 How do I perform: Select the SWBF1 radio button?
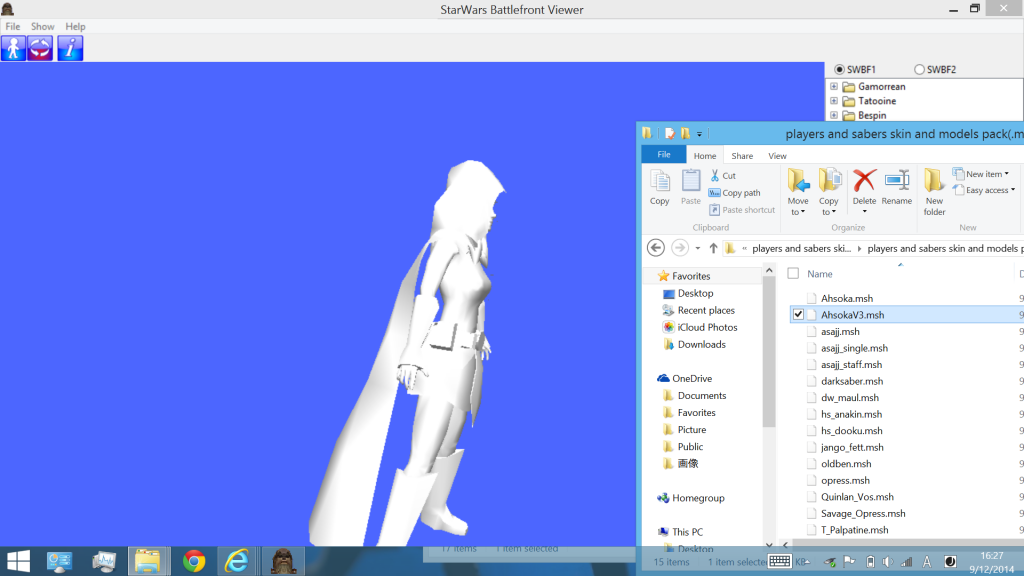[x=839, y=69]
